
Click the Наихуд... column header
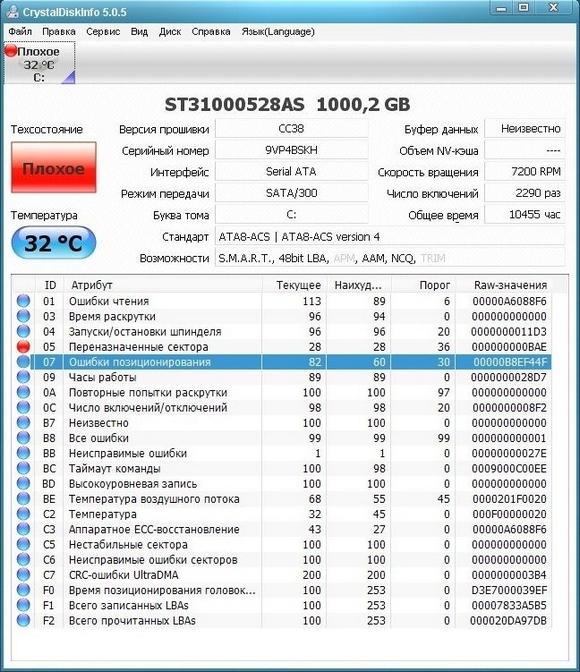pos(359,285)
